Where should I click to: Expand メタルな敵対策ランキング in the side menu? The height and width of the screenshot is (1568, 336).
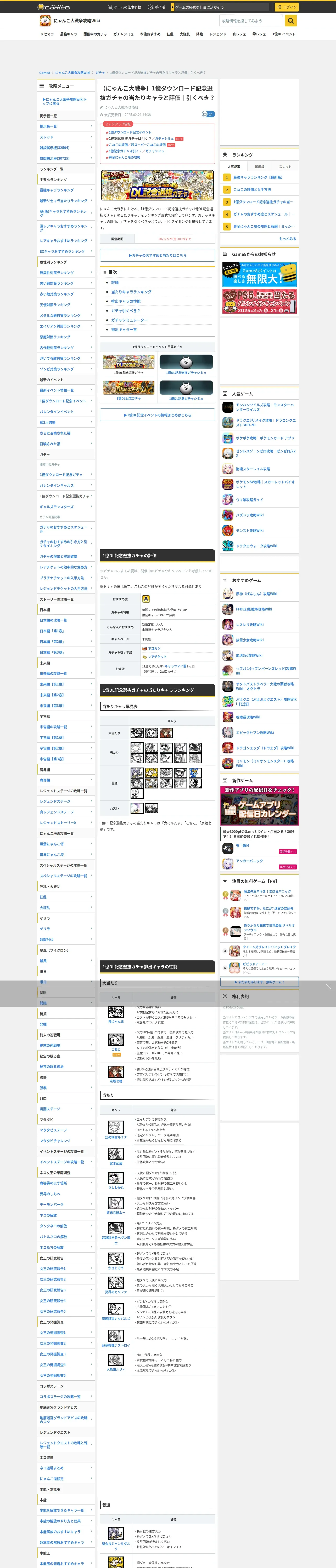point(66,316)
